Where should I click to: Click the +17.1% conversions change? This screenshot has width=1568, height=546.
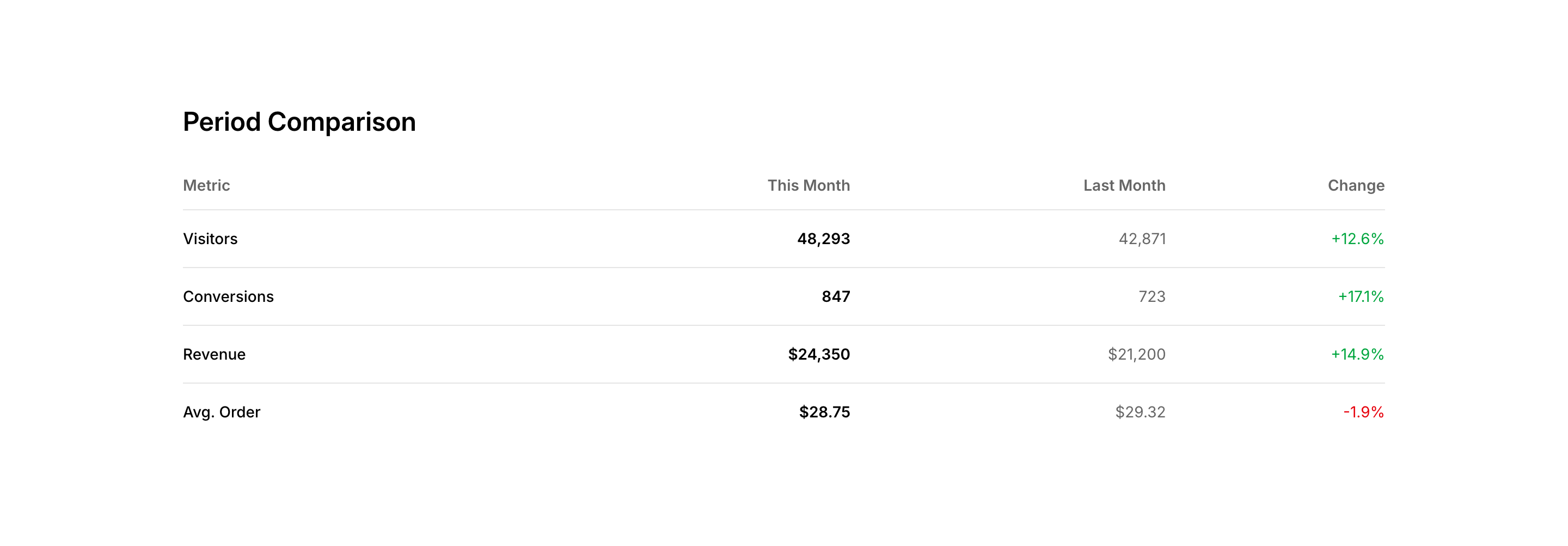[x=1361, y=297]
